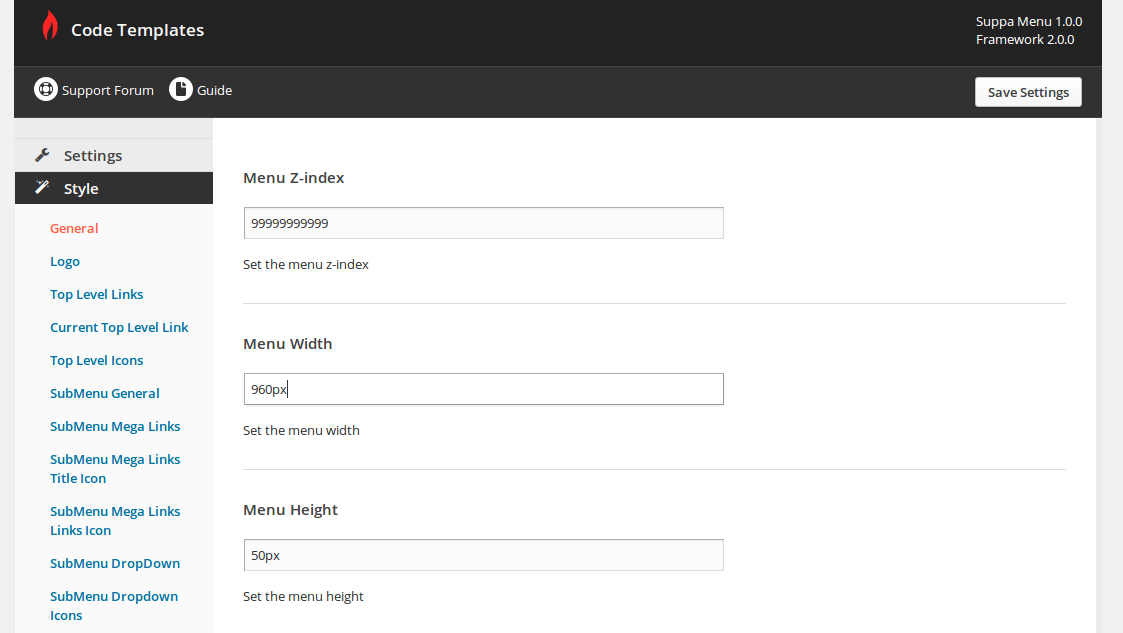
Task: Open Top Level Icons options
Action: (x=97, y=360)
